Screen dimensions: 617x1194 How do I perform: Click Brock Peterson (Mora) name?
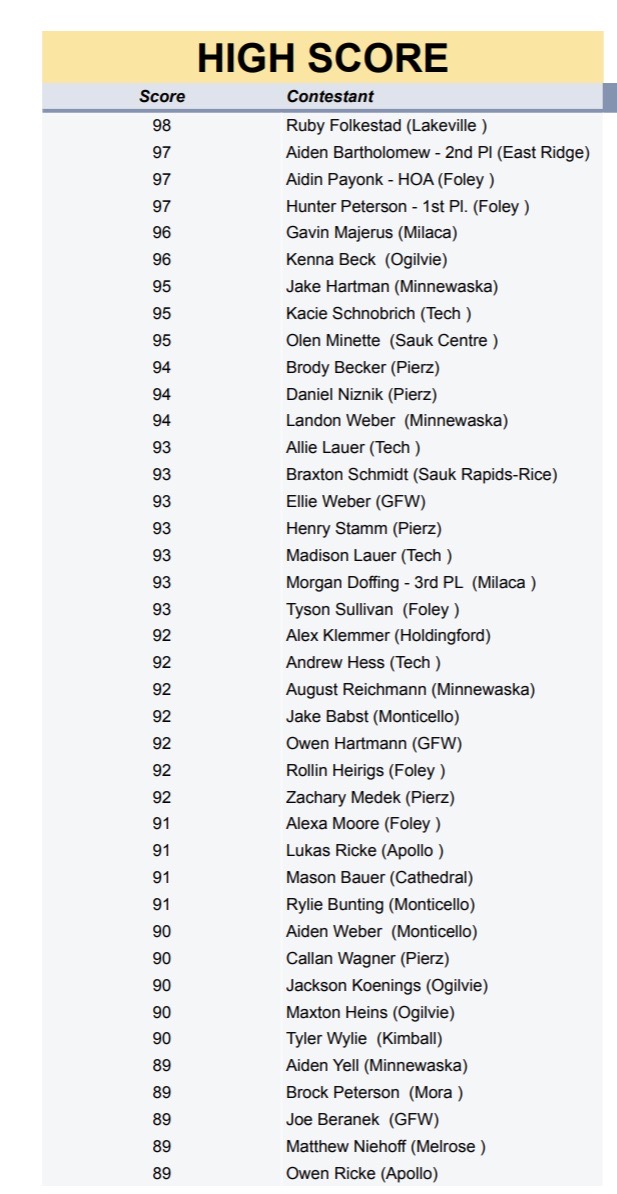pyautogui.click(x=374, y=1092)
